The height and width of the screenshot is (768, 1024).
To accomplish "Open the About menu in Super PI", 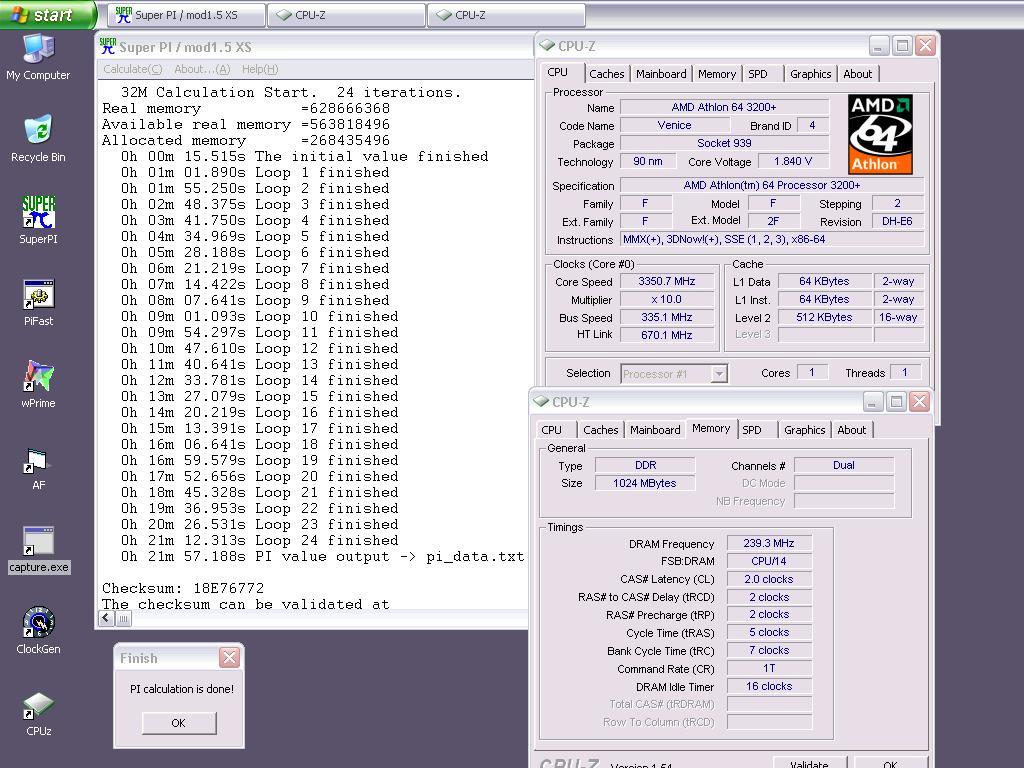I will click(202, 69).
